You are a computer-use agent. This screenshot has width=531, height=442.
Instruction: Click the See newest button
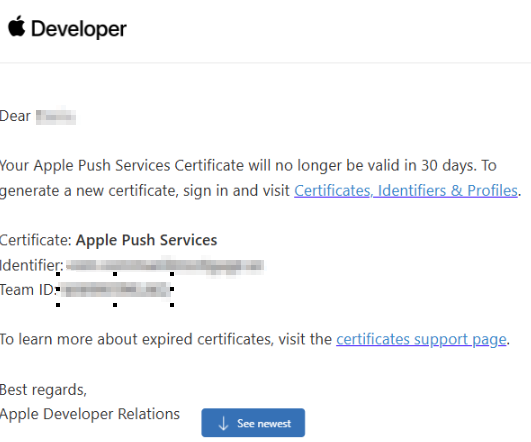(x=253, y=423)
